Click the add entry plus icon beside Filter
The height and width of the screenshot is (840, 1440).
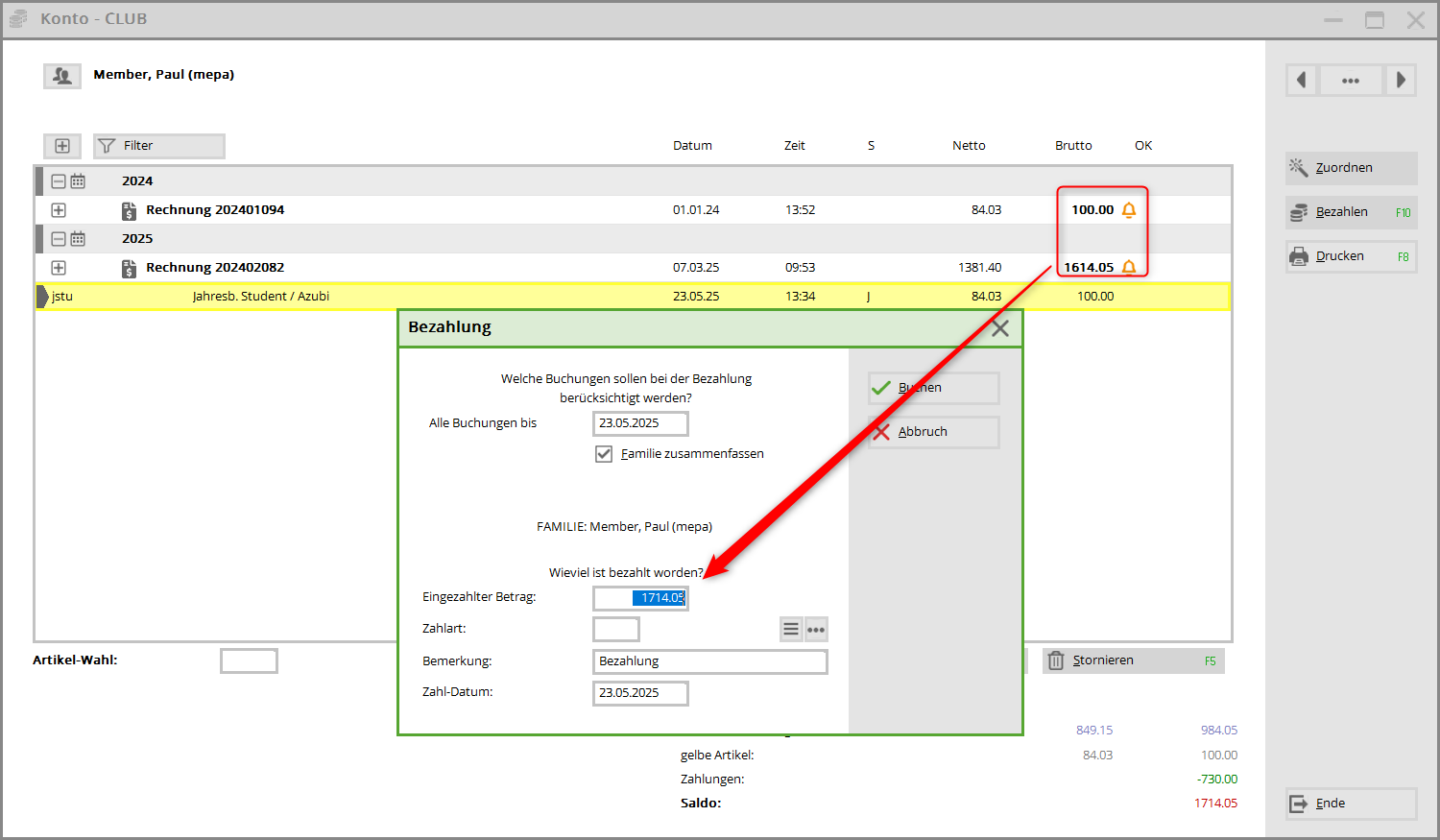click(x=62, y=146)
